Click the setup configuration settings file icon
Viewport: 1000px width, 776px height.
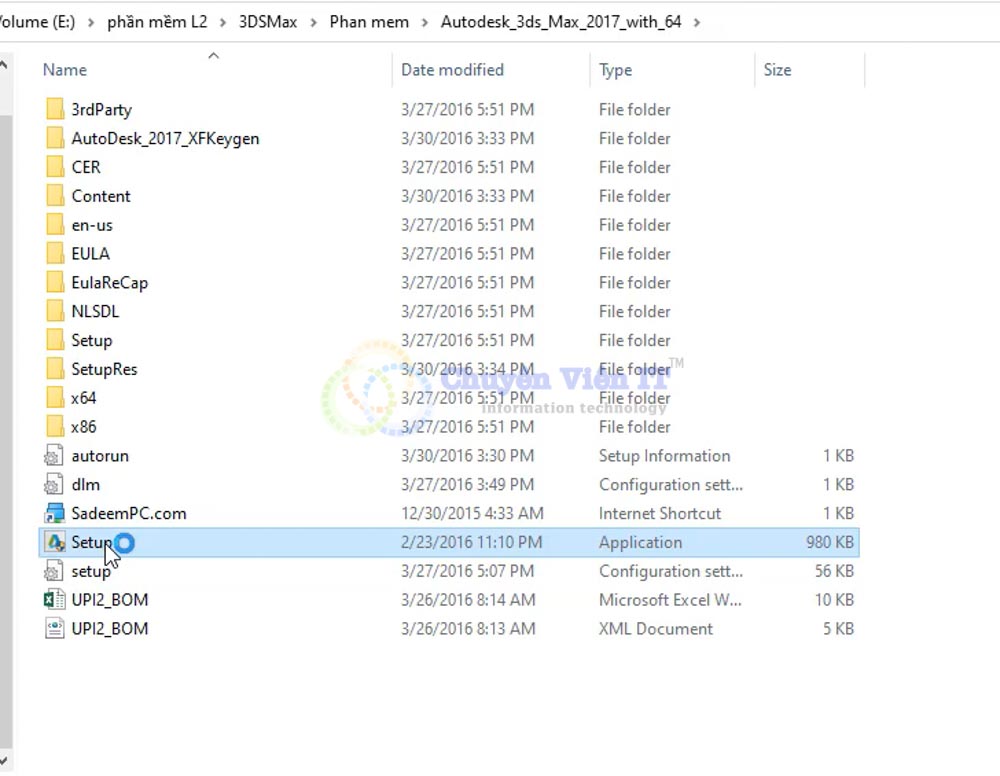(x=54, y=571)
